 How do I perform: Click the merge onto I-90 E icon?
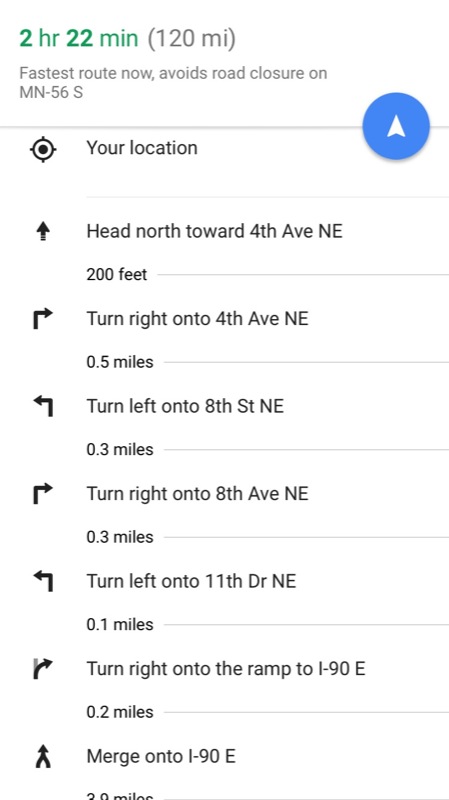[x=43, y=757]
